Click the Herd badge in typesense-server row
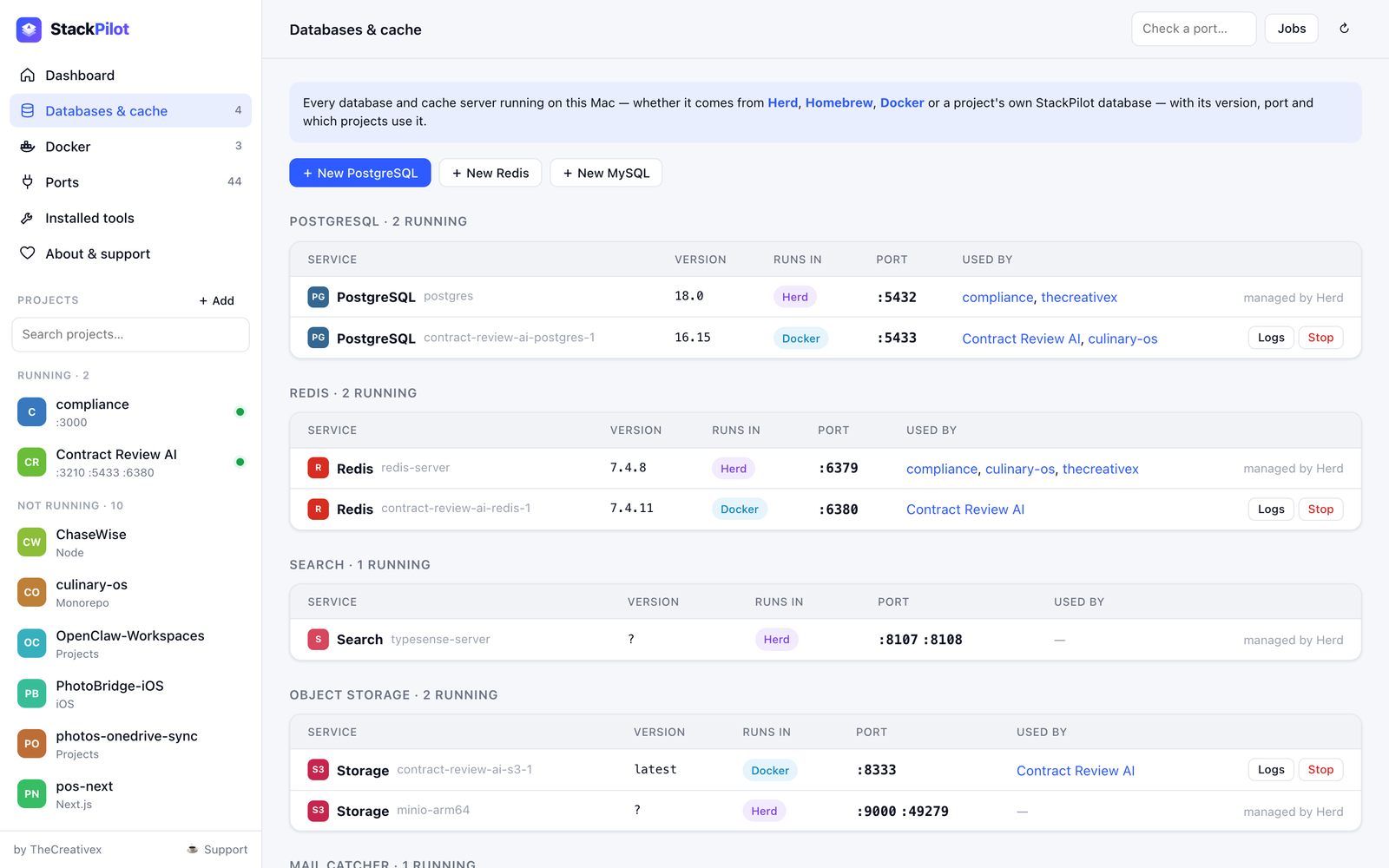 click(x=776, y=640)
